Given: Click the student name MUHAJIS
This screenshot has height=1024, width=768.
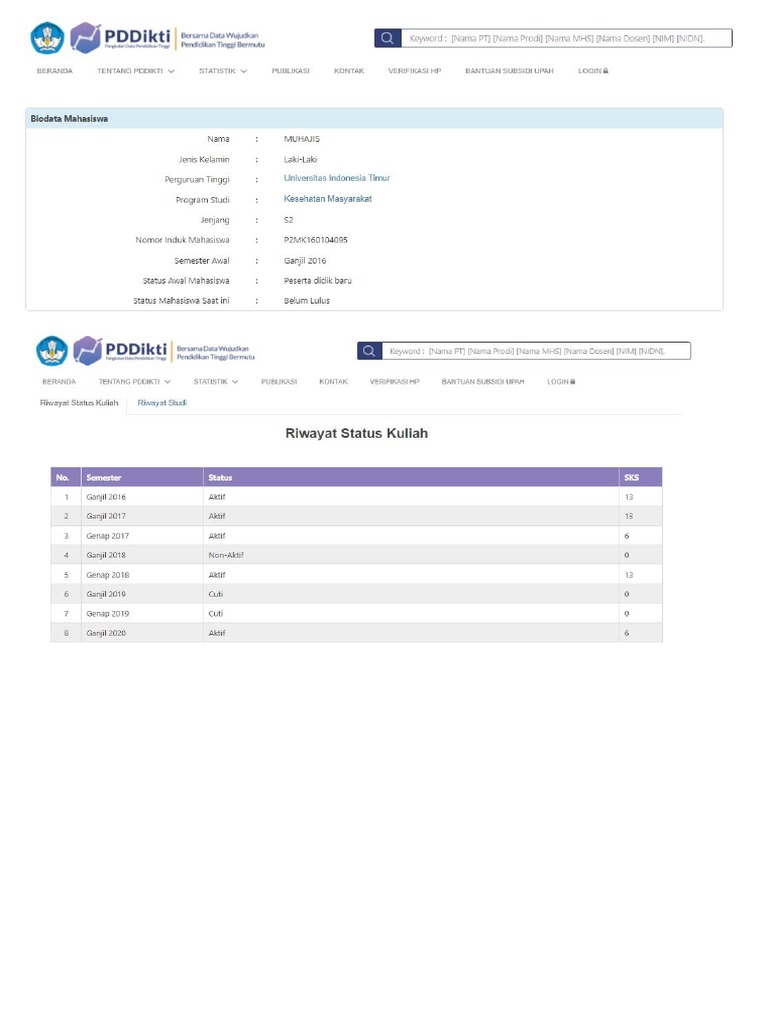Looking at the screenshot, I should click(302, 139).
